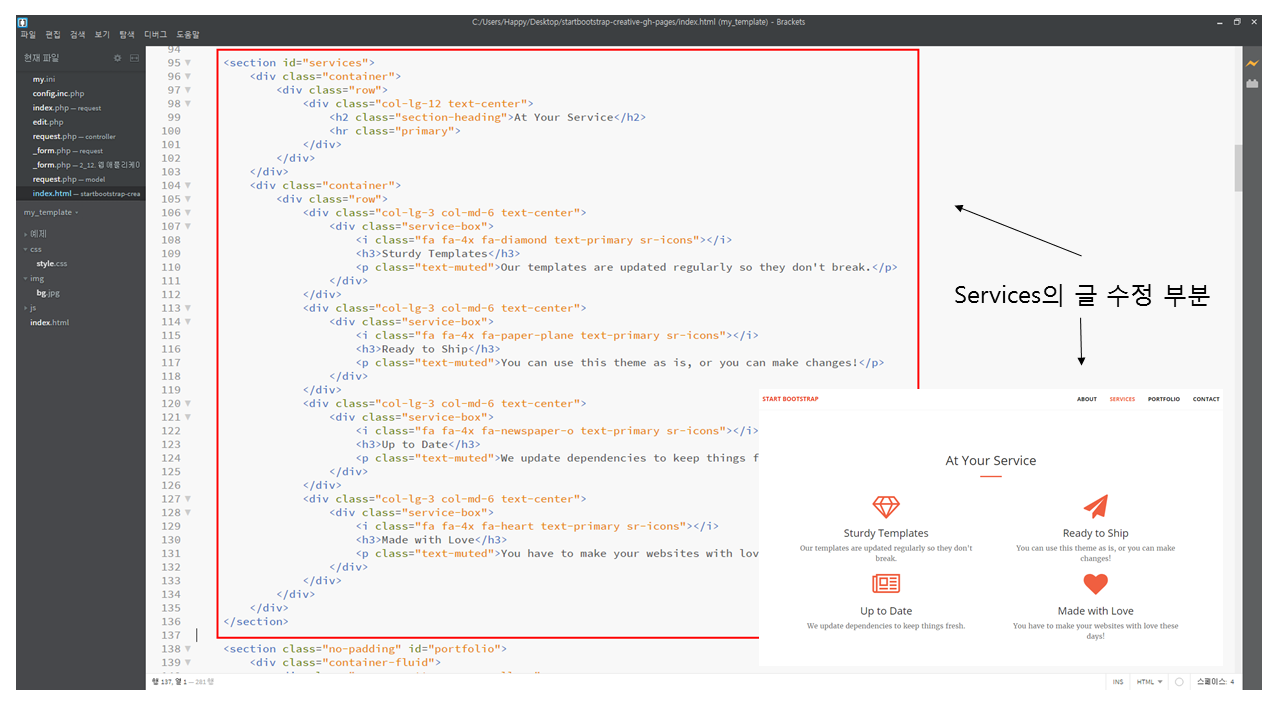This screenshot has height=720, width=1280.
Task: Open the 보기 menu
Action: point(102,34)
